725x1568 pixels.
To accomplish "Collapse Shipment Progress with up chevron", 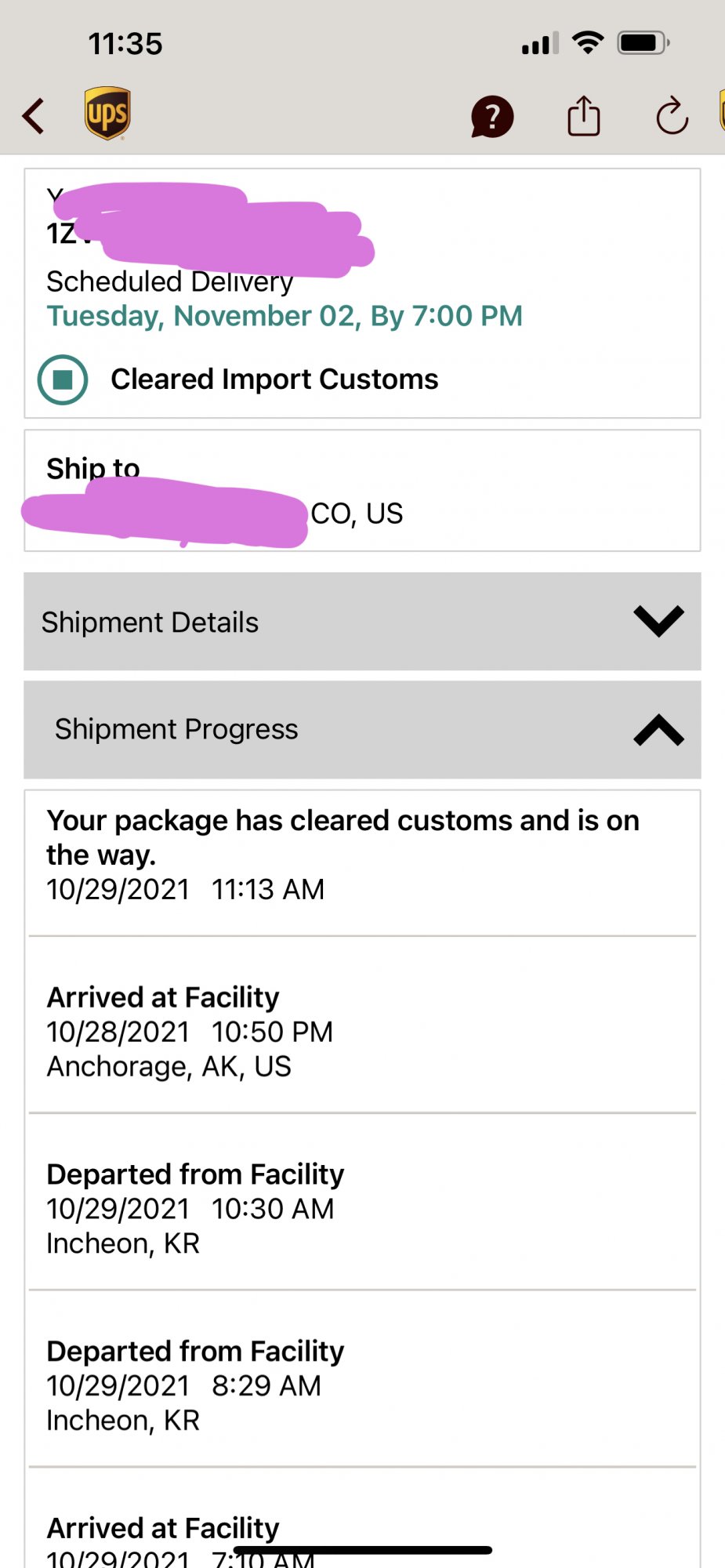I will (x=658, y=730).
